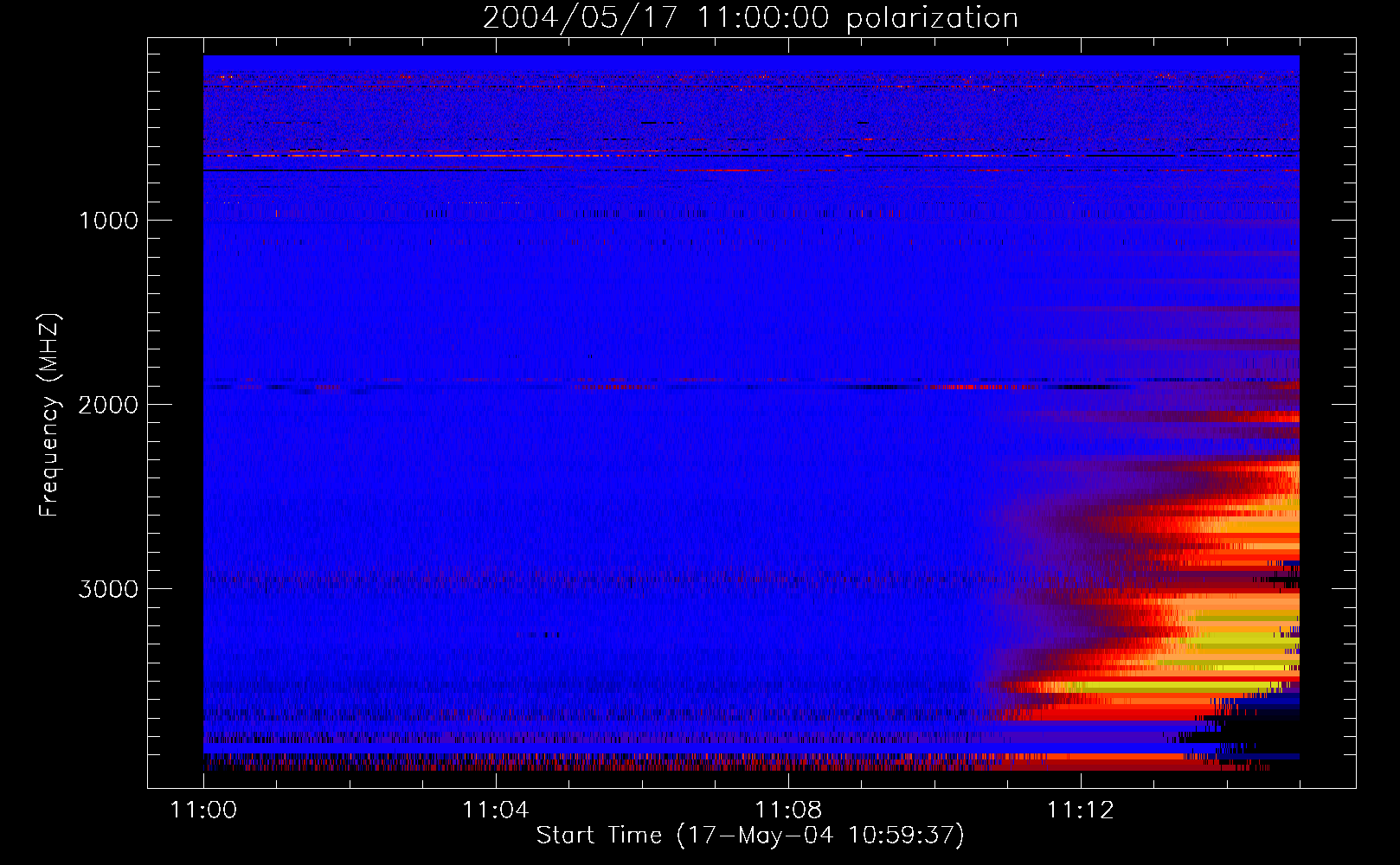
Task: Click the 11:12 time tick label
Action: pyautogui.click(x=1081, y=811)
